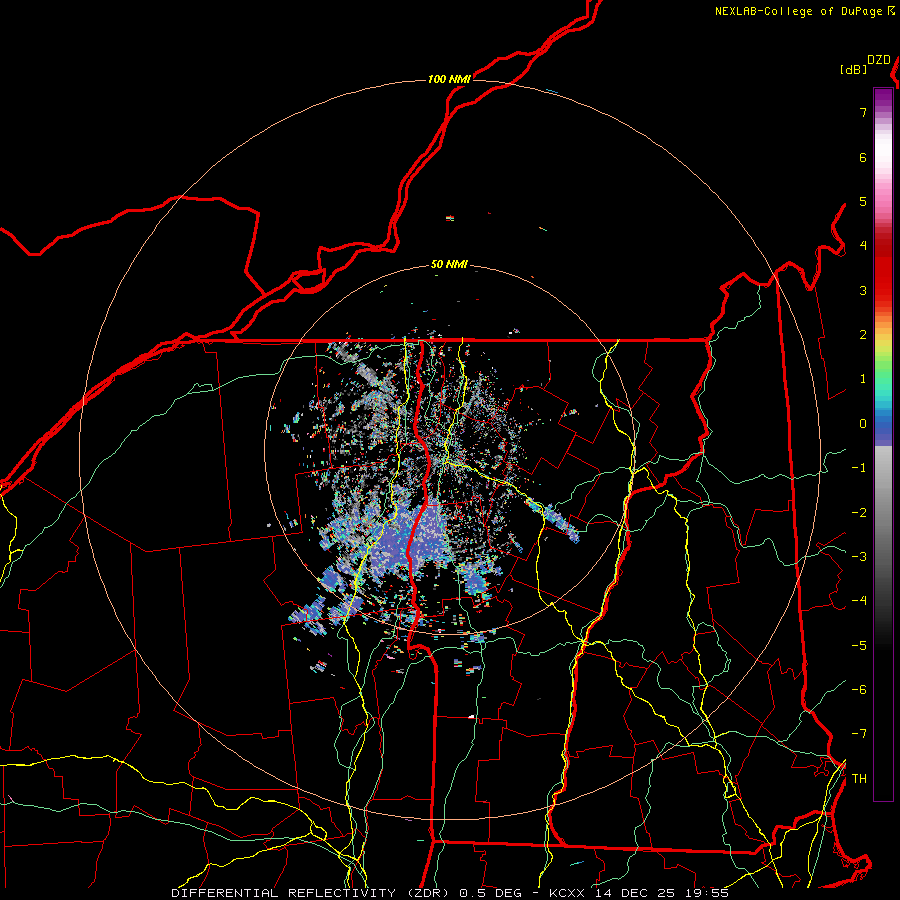
Task: Click the KCXX 14 DEC 25 19:55 timestamp
Action: click(x=639, y=893)
